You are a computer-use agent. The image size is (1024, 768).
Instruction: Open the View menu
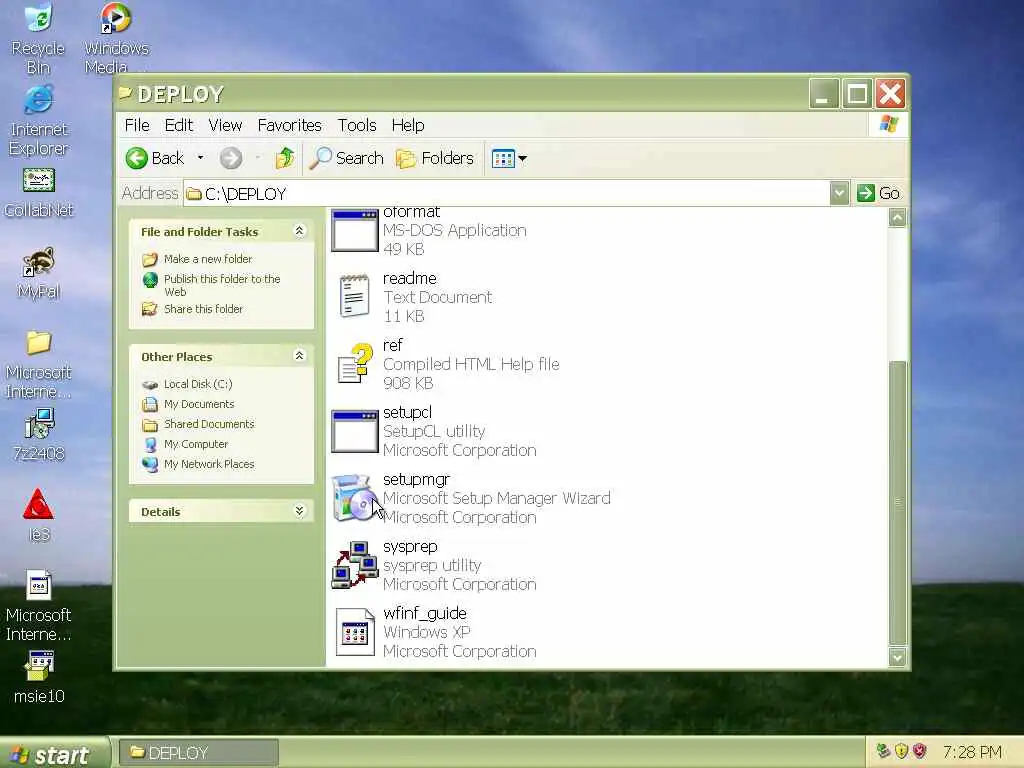tap(225, 125)
